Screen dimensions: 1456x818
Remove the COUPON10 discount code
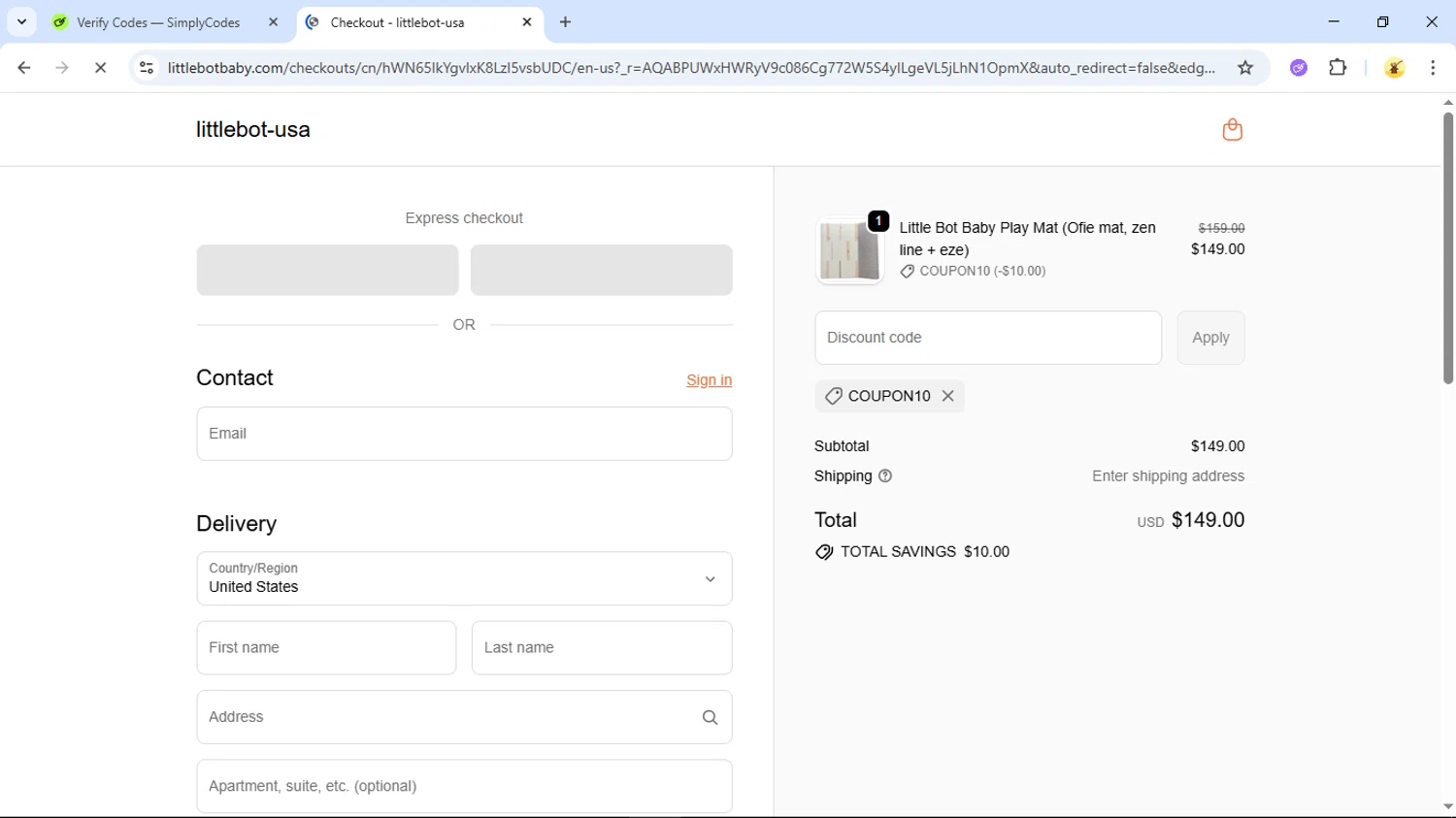click(948, 396)
